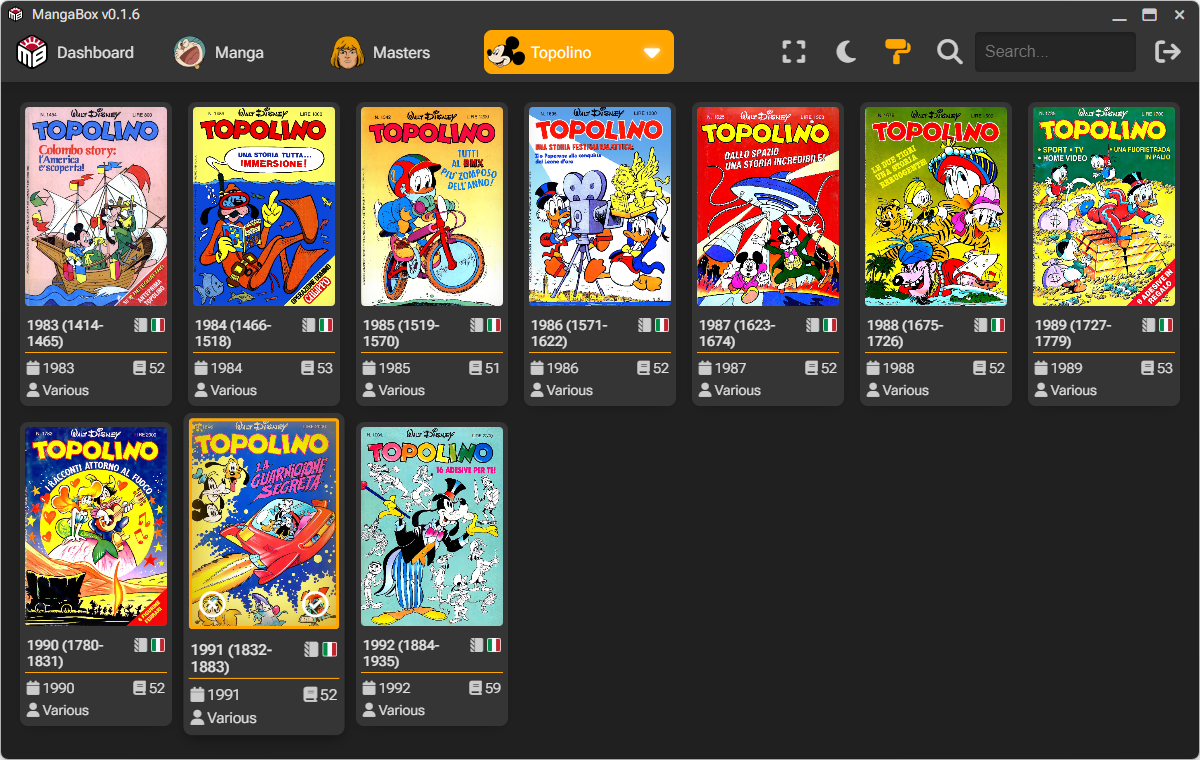The height and width of the screenshot is (760, 1200).
Task: Click the logout exit icon
Action: 1167,52
